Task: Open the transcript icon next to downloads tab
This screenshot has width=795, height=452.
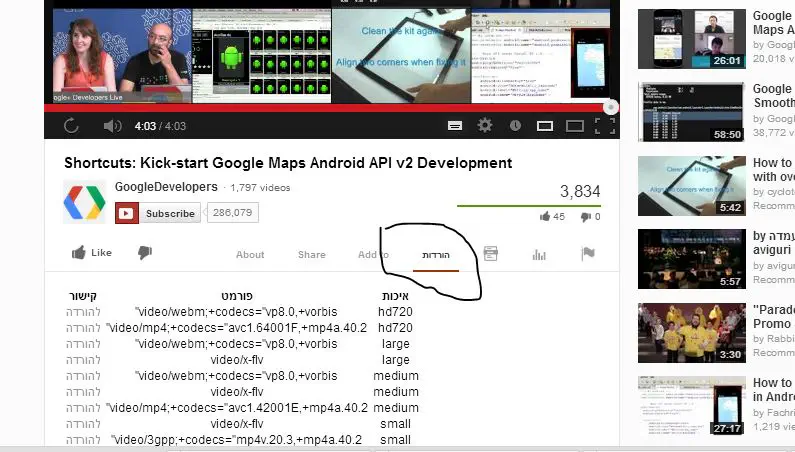Action: pos(491,255)
